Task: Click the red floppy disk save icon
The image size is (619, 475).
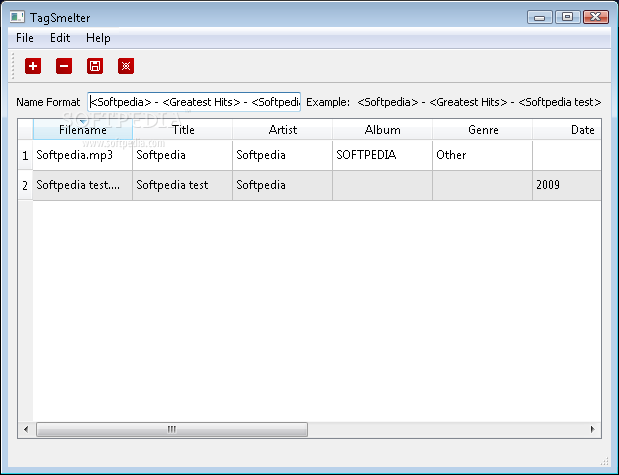Action: 95,66
